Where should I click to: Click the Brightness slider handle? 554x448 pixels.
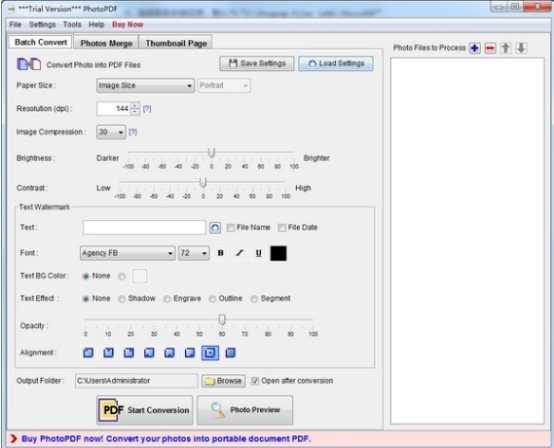(x=211, y=153)
